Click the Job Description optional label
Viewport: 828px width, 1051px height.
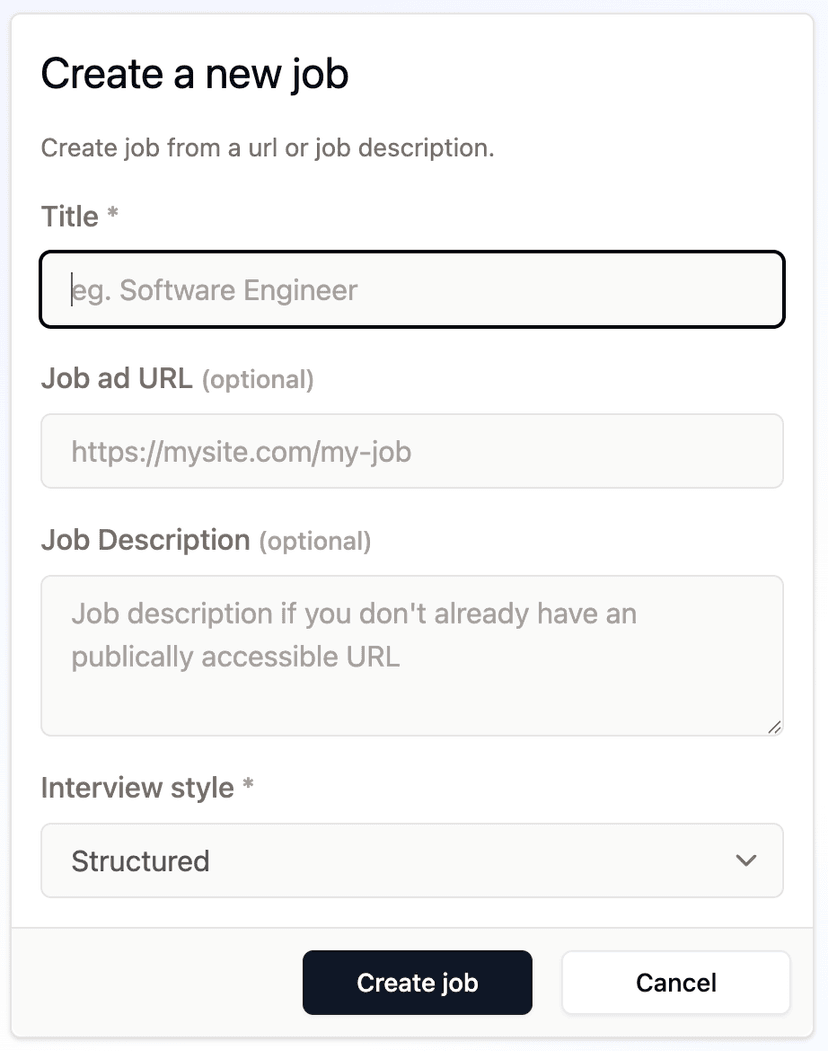(315, 540)
